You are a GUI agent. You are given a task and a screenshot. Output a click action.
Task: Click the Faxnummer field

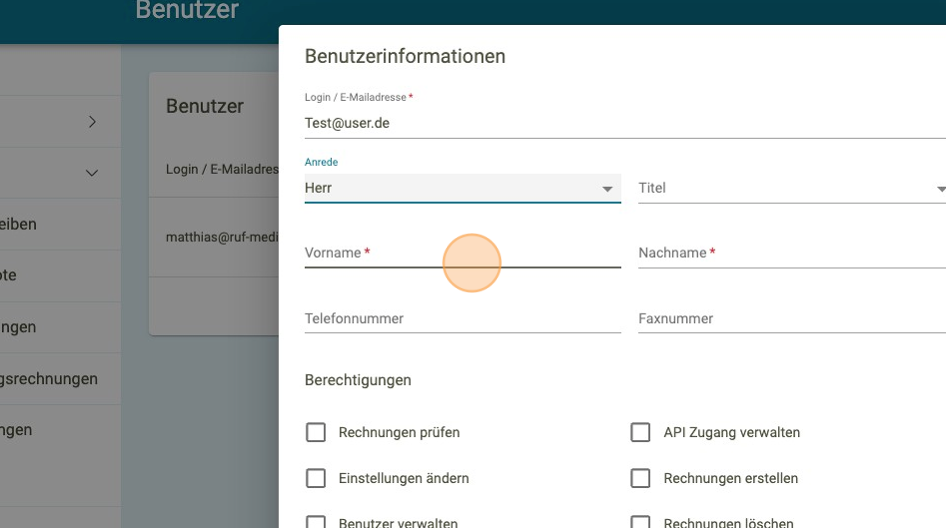(792, 319)
